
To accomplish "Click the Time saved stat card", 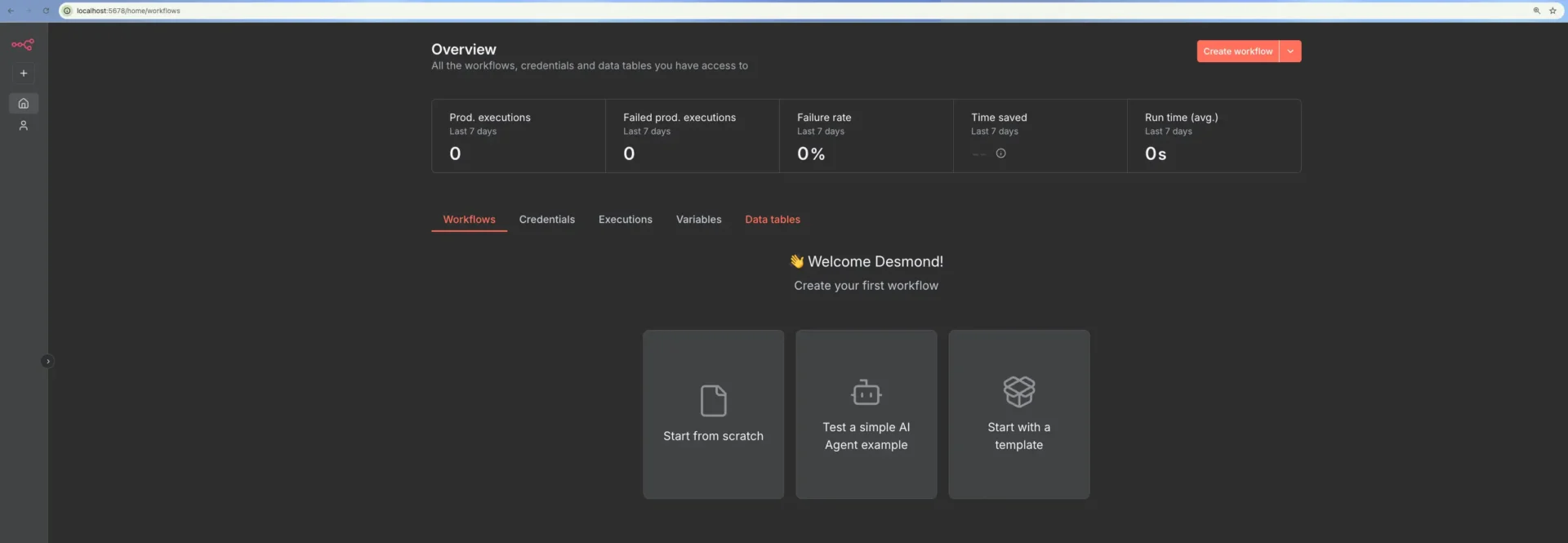I will click(1040, 136).
